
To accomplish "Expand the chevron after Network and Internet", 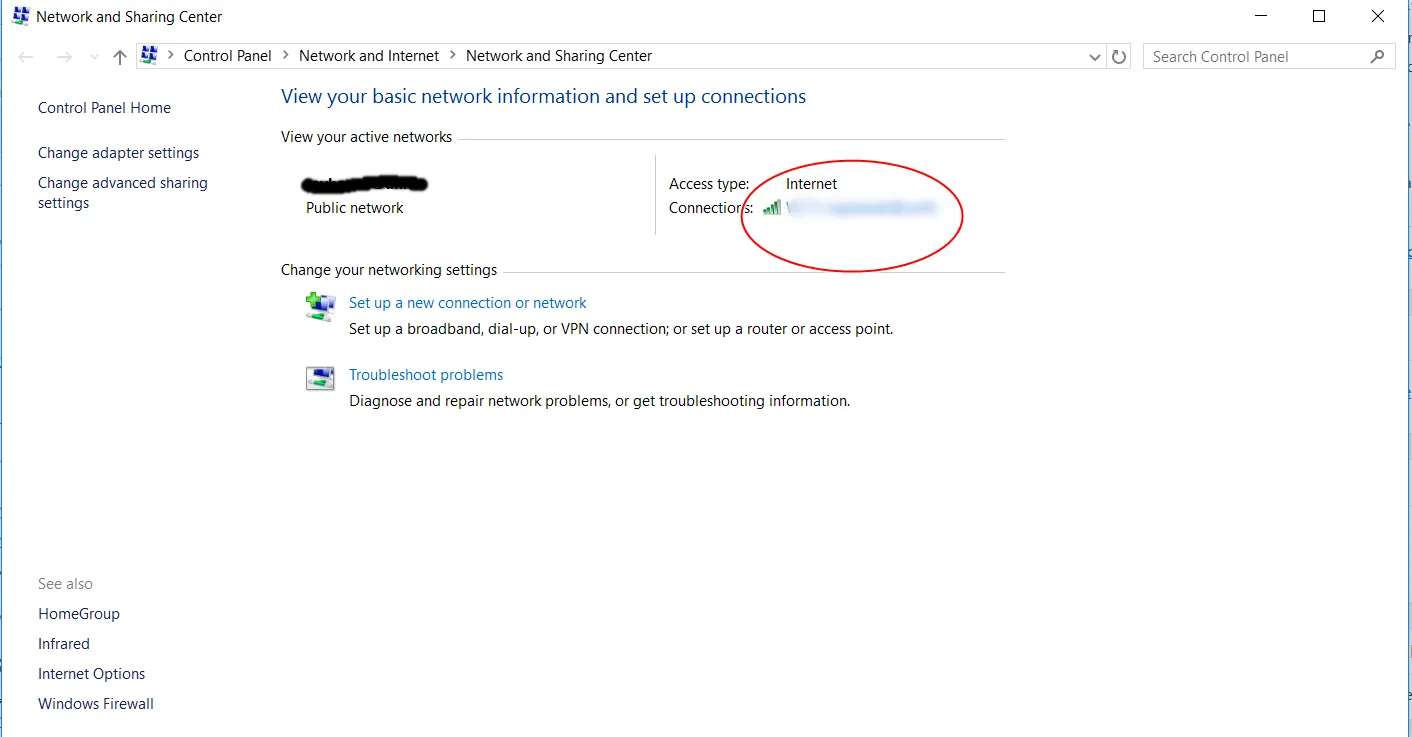I will click(x=452, y=56).
